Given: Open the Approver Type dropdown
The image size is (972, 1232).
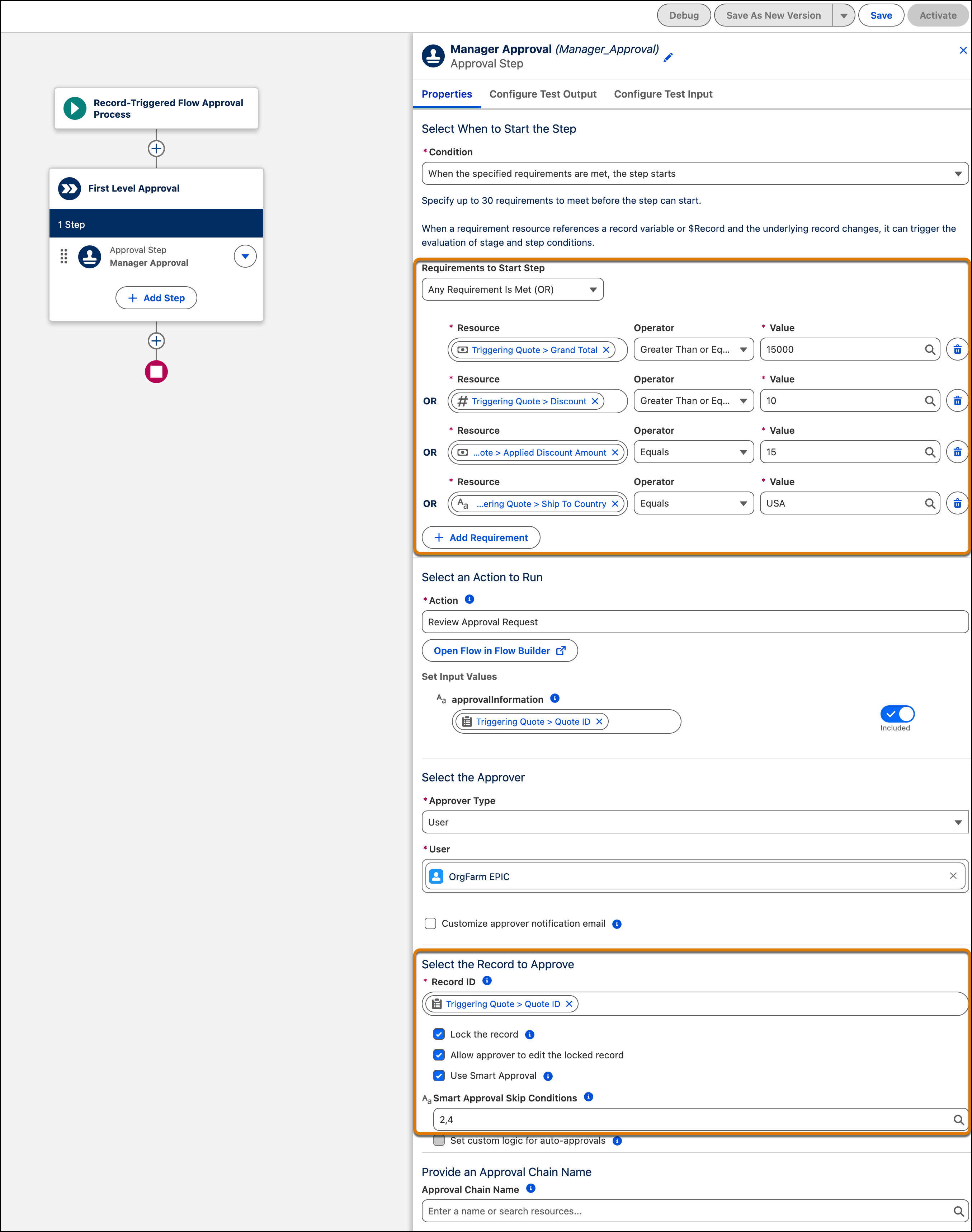Looking at the screenshot, I should point(695,822).
